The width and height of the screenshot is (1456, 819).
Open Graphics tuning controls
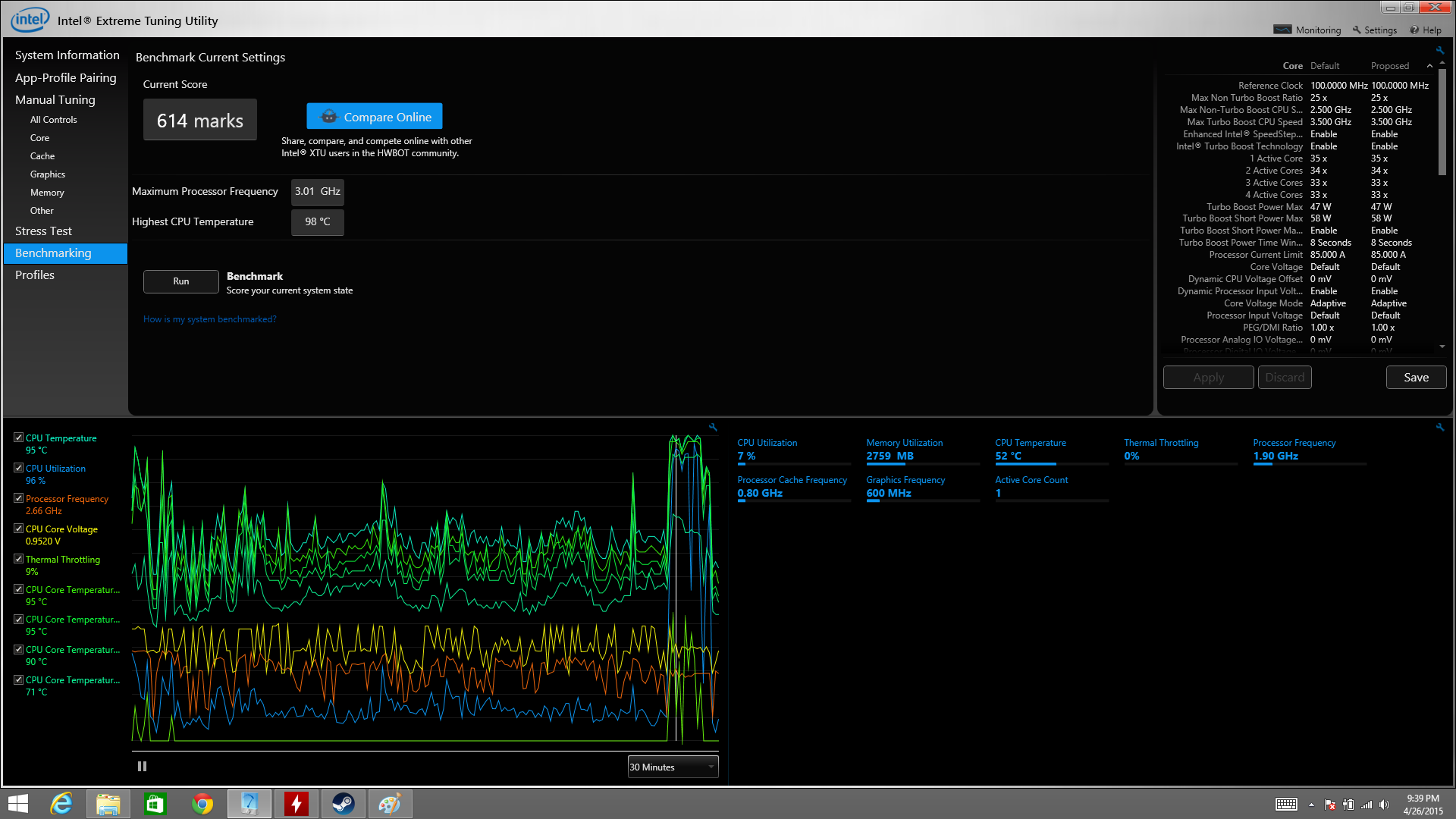[48, 174]
